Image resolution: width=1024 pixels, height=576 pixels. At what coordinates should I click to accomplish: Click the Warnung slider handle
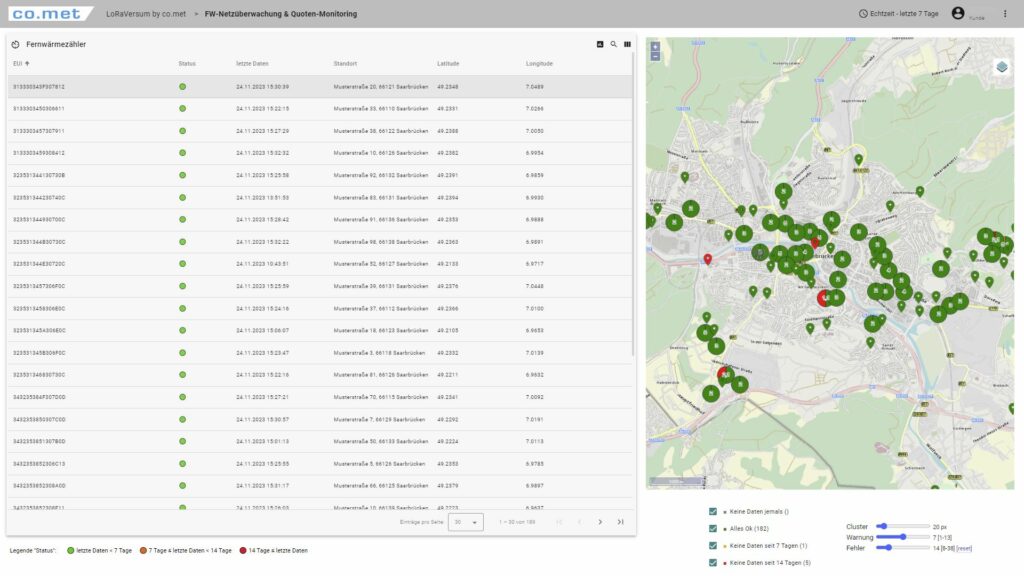click(x=904, y=536)
